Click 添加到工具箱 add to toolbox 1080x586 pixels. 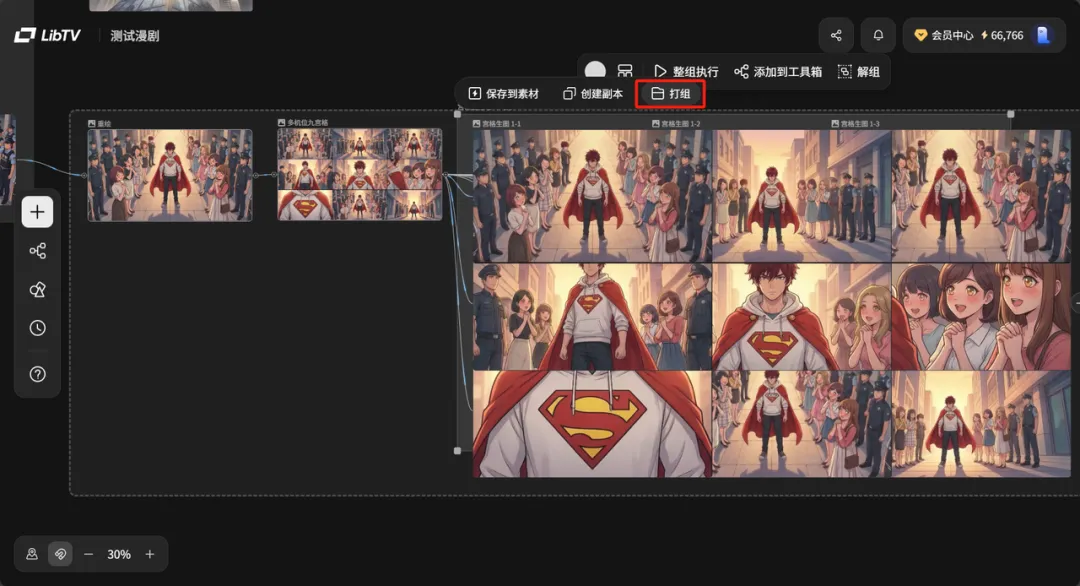(778, 72)
